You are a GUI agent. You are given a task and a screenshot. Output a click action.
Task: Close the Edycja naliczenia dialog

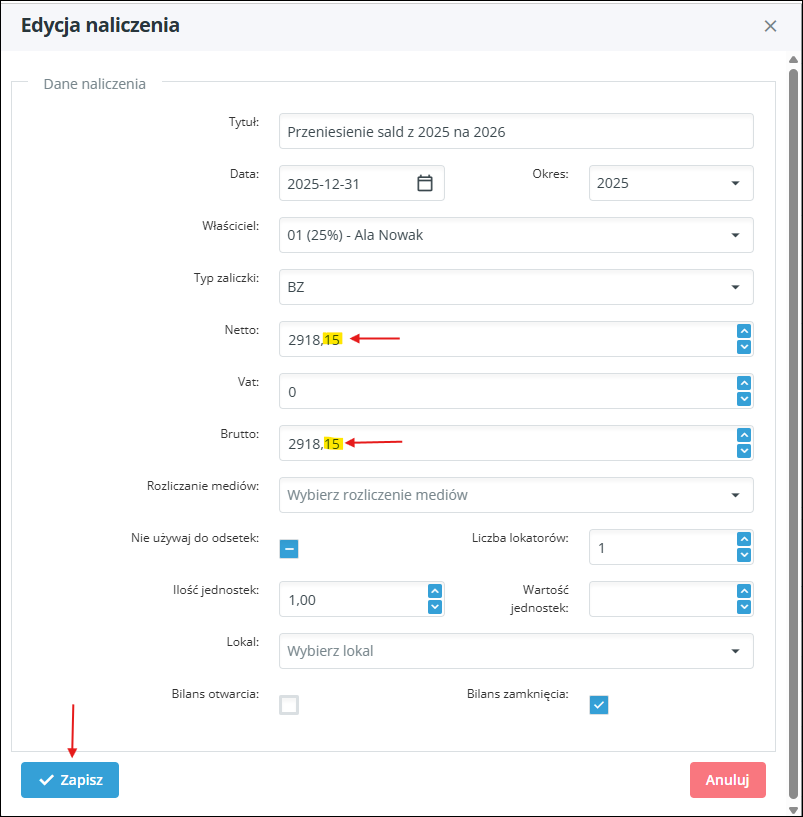[x=770, y=26]
